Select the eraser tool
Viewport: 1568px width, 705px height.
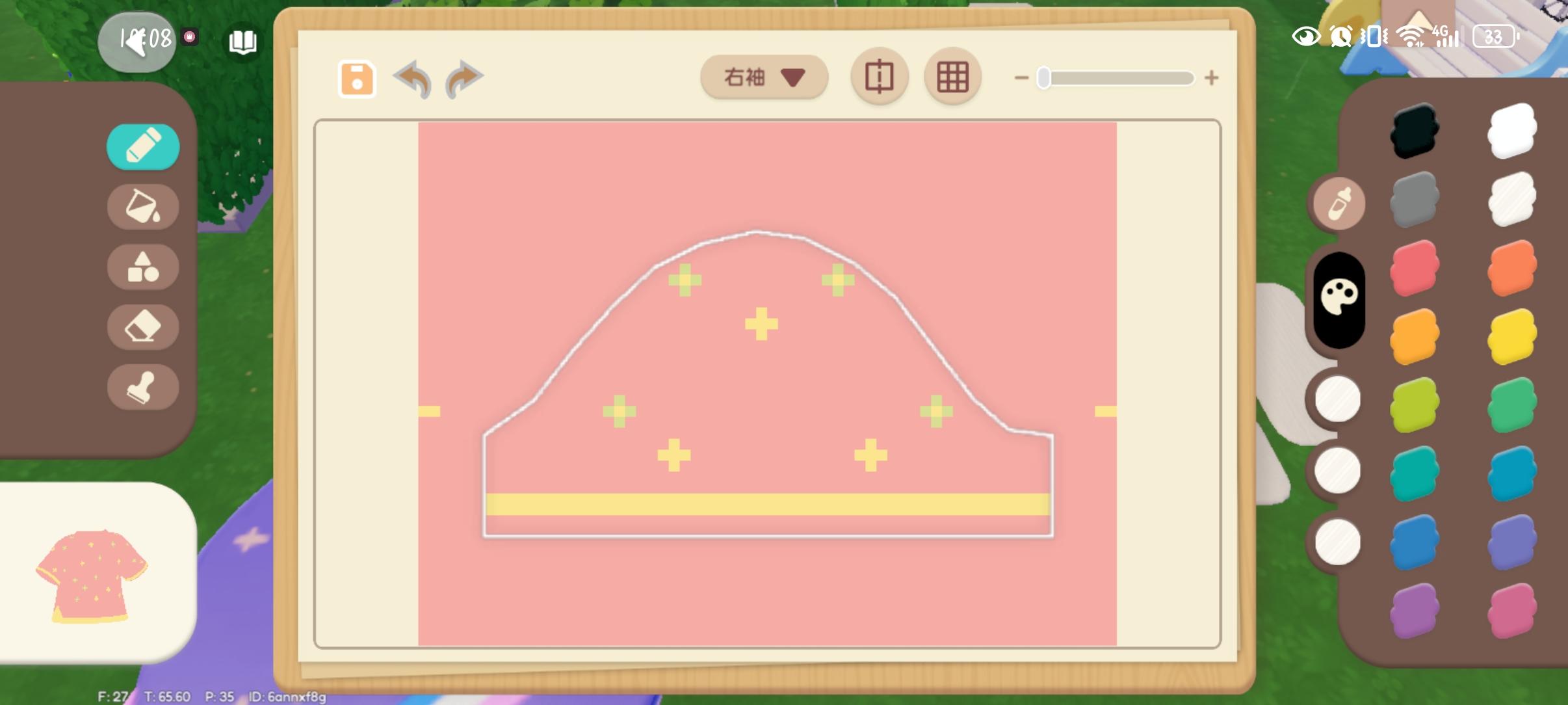pos(143,326)
